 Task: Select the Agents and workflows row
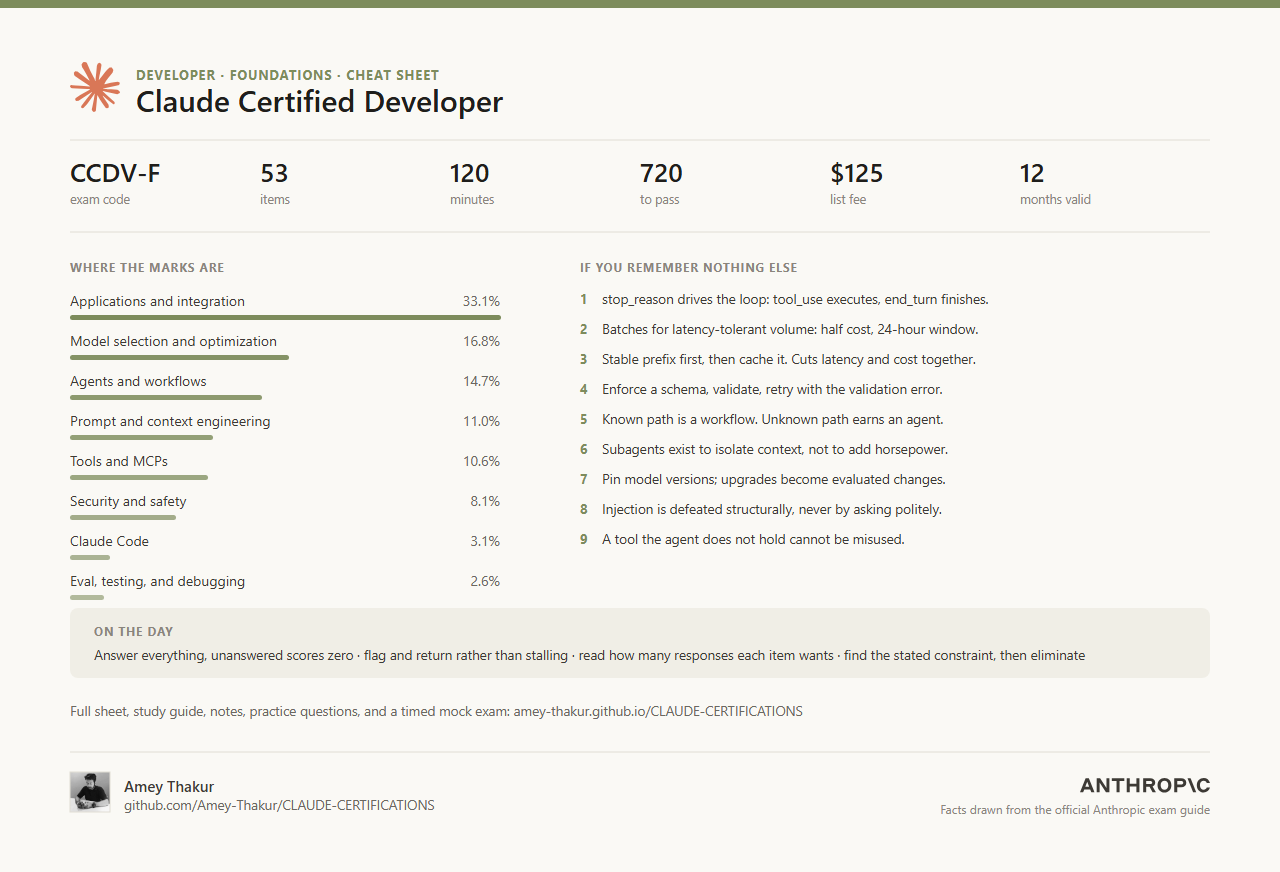tap(285, 386)
